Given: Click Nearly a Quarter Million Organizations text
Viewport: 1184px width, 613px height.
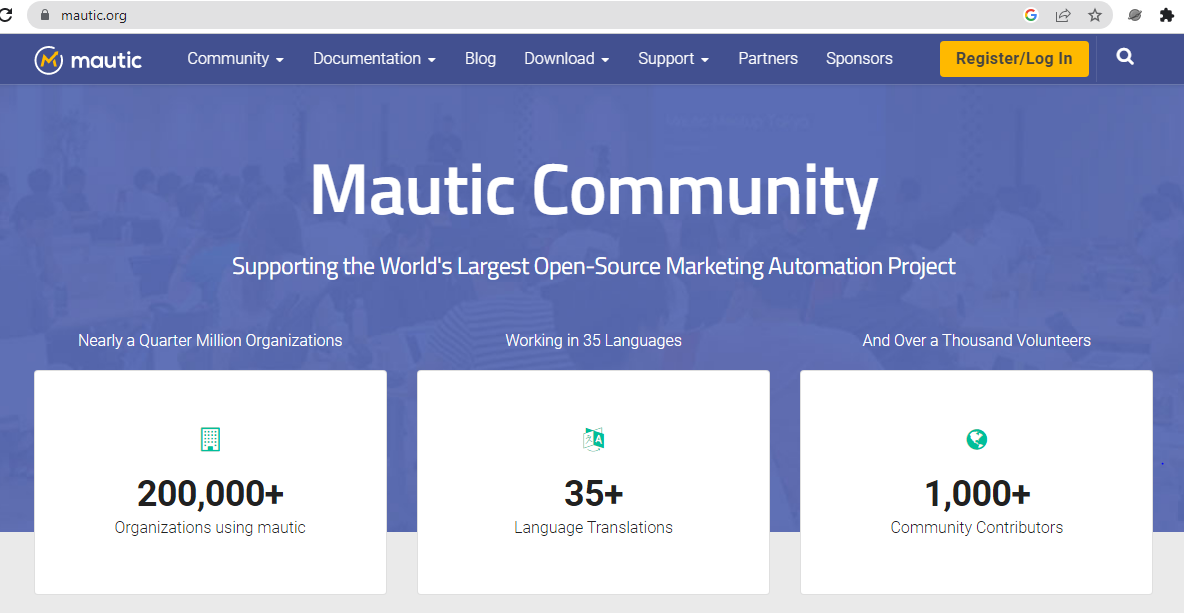Looking at the screenshot, I should coord(210,340).
